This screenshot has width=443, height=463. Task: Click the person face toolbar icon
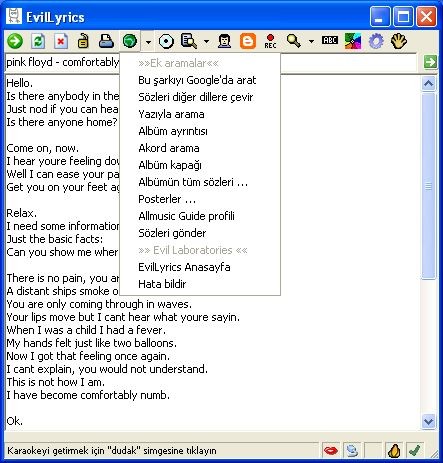(225, 41)
